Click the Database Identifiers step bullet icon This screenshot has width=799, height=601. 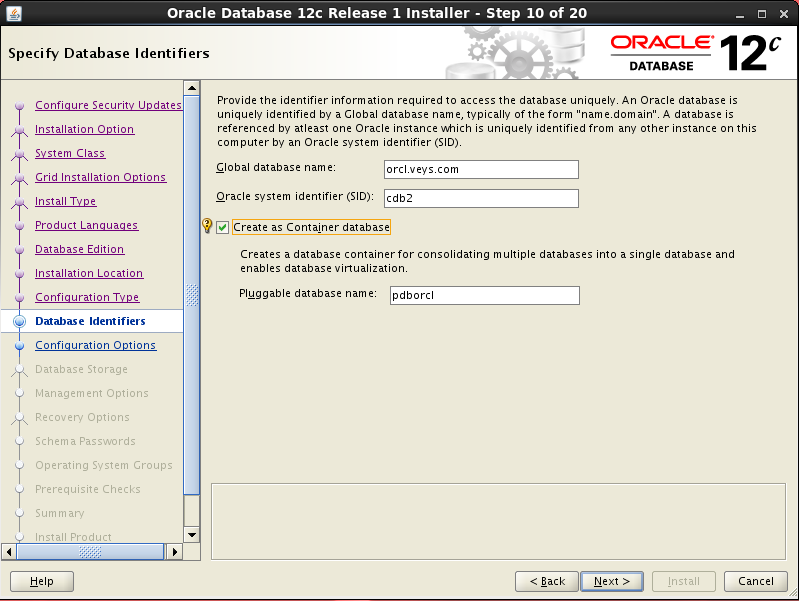point(19,321)
